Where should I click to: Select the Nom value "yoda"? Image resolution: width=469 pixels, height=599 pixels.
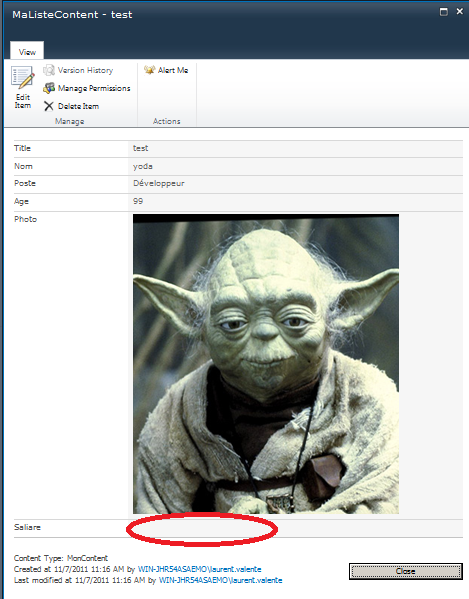click(143, 166)
